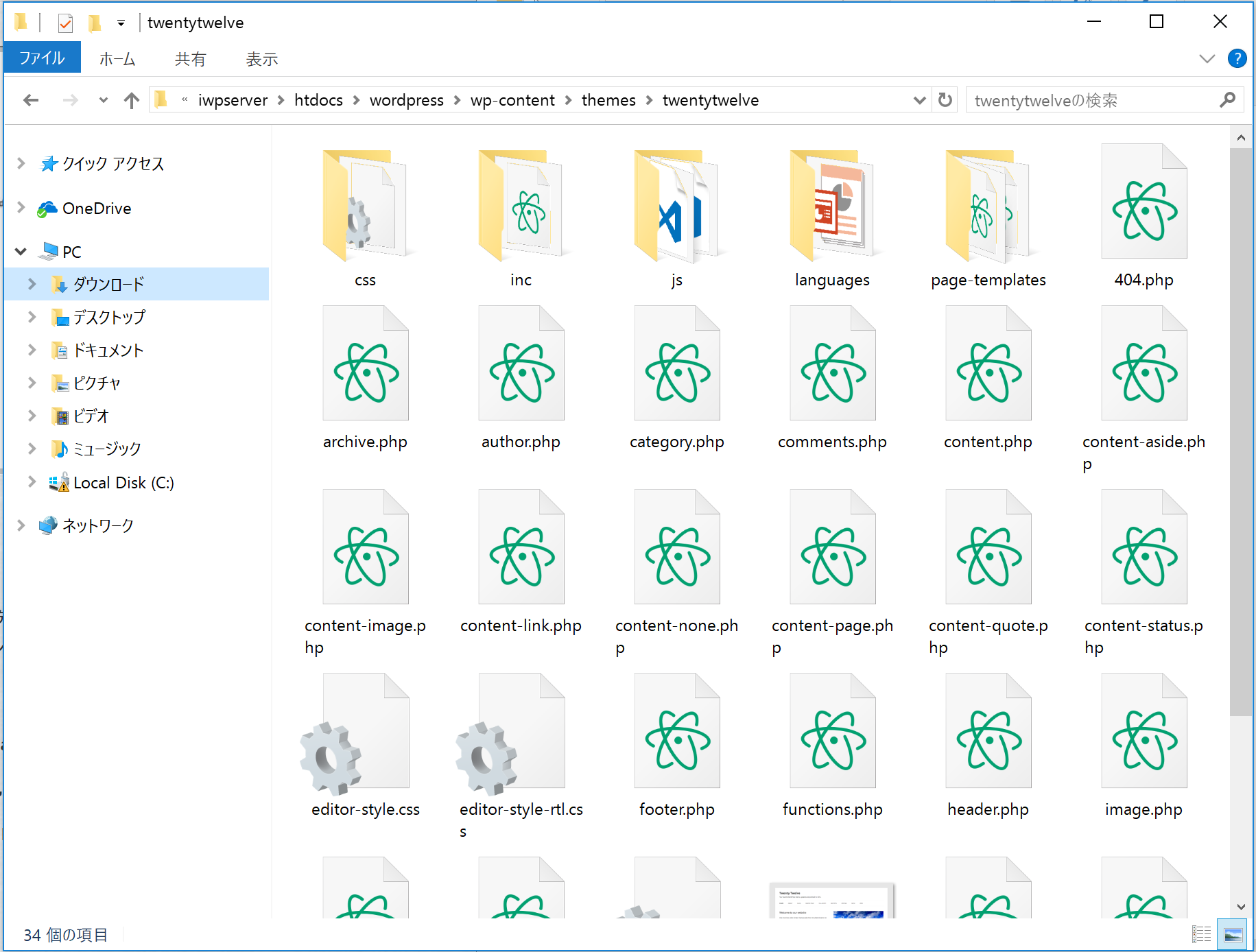Select the content-aside.php file icon
The image size is (1256, 952).
click(x=1144, y=363)
